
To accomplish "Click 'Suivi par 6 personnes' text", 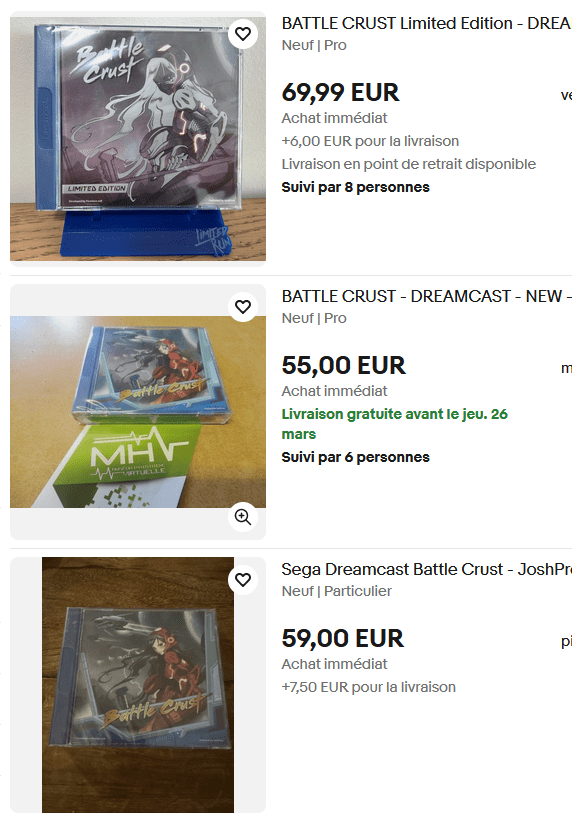I will [x=355, y=457].
